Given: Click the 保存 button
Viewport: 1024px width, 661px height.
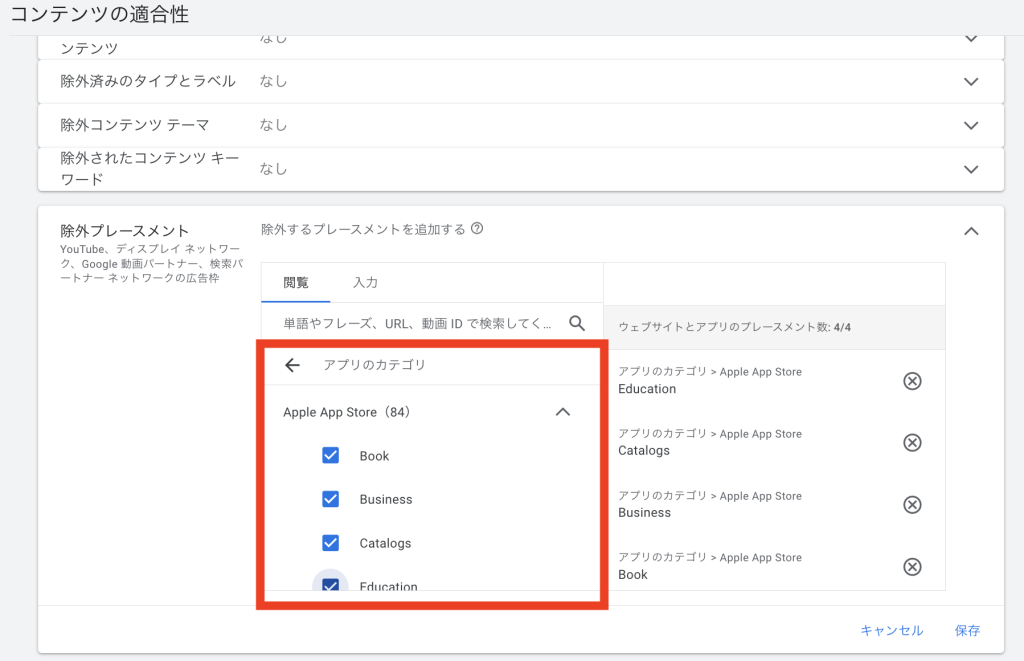Looking at the screenshot, I should (x=967, y=630).
